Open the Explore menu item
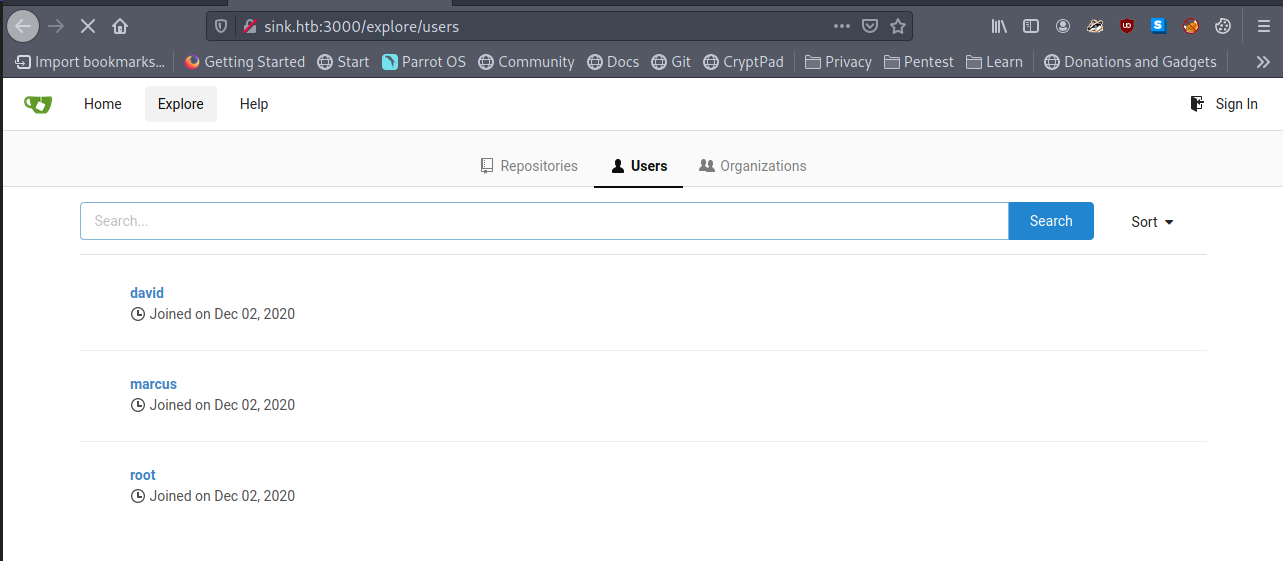This screenshot has width=1283, height=561. (x=180, y=104)
